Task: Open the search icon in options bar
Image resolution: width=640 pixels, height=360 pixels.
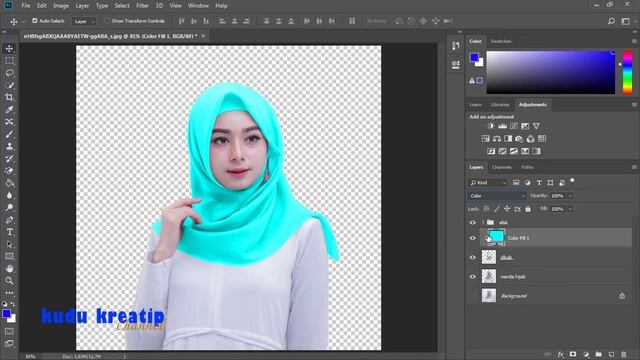Action: (x=611, y=21)
